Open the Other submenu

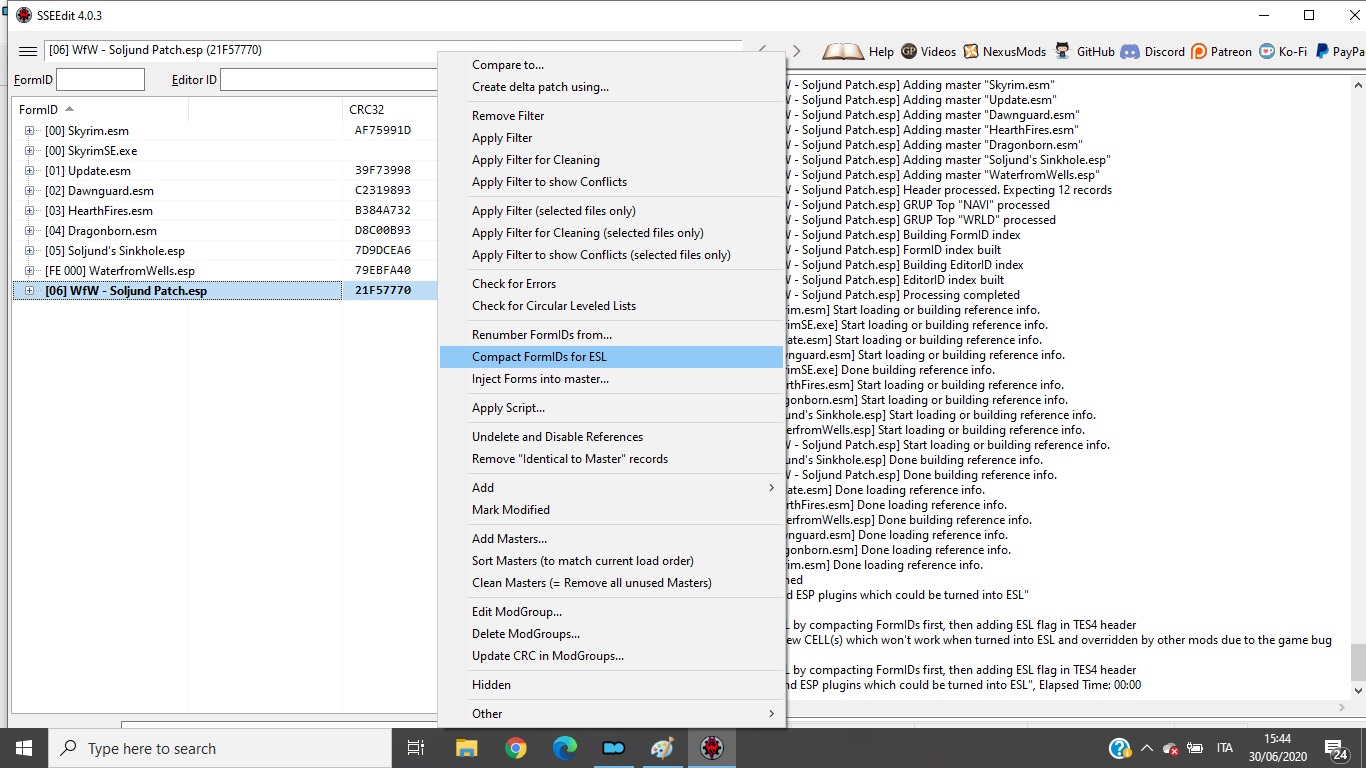pos(611,714)
